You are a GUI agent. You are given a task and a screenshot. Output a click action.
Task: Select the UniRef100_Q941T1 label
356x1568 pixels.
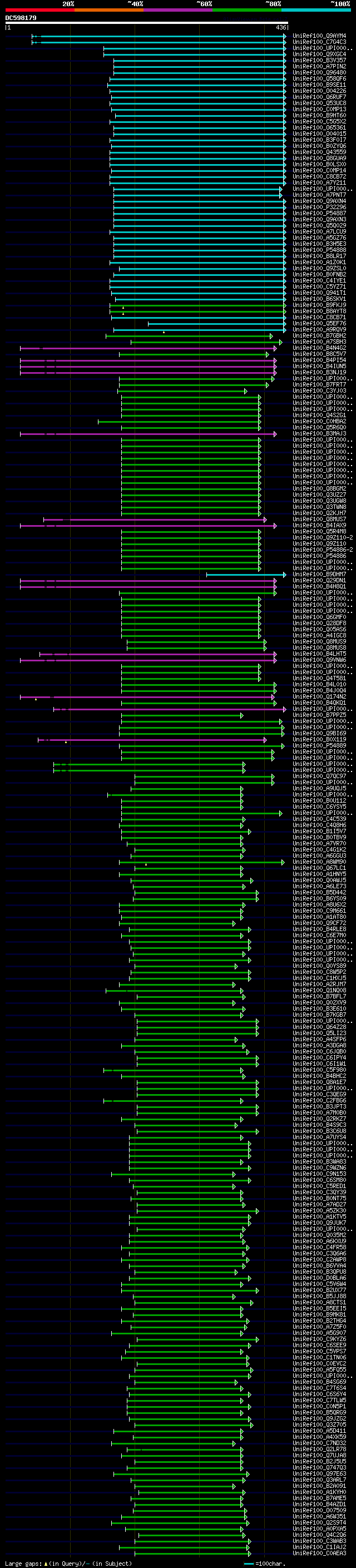pyautogui.click(x=319, y=293)
